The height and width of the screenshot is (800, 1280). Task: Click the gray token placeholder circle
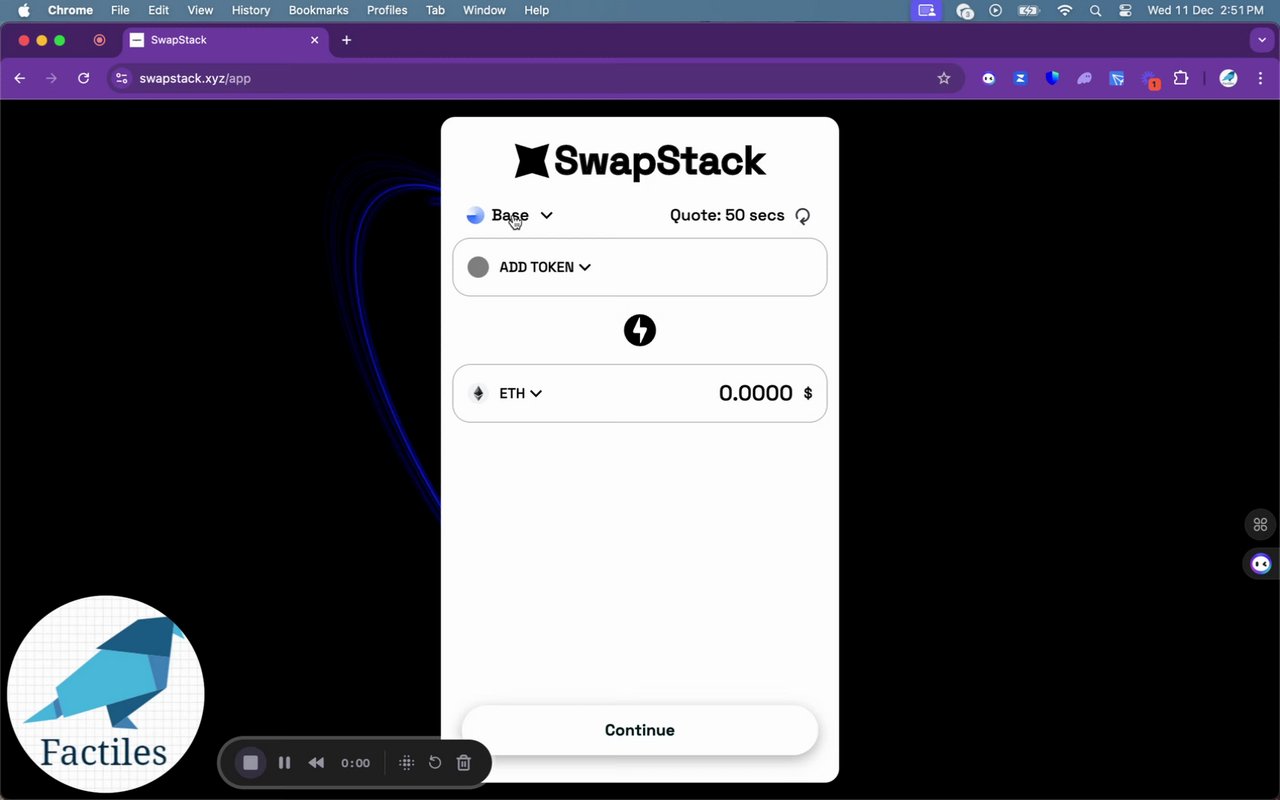[478, 267]
